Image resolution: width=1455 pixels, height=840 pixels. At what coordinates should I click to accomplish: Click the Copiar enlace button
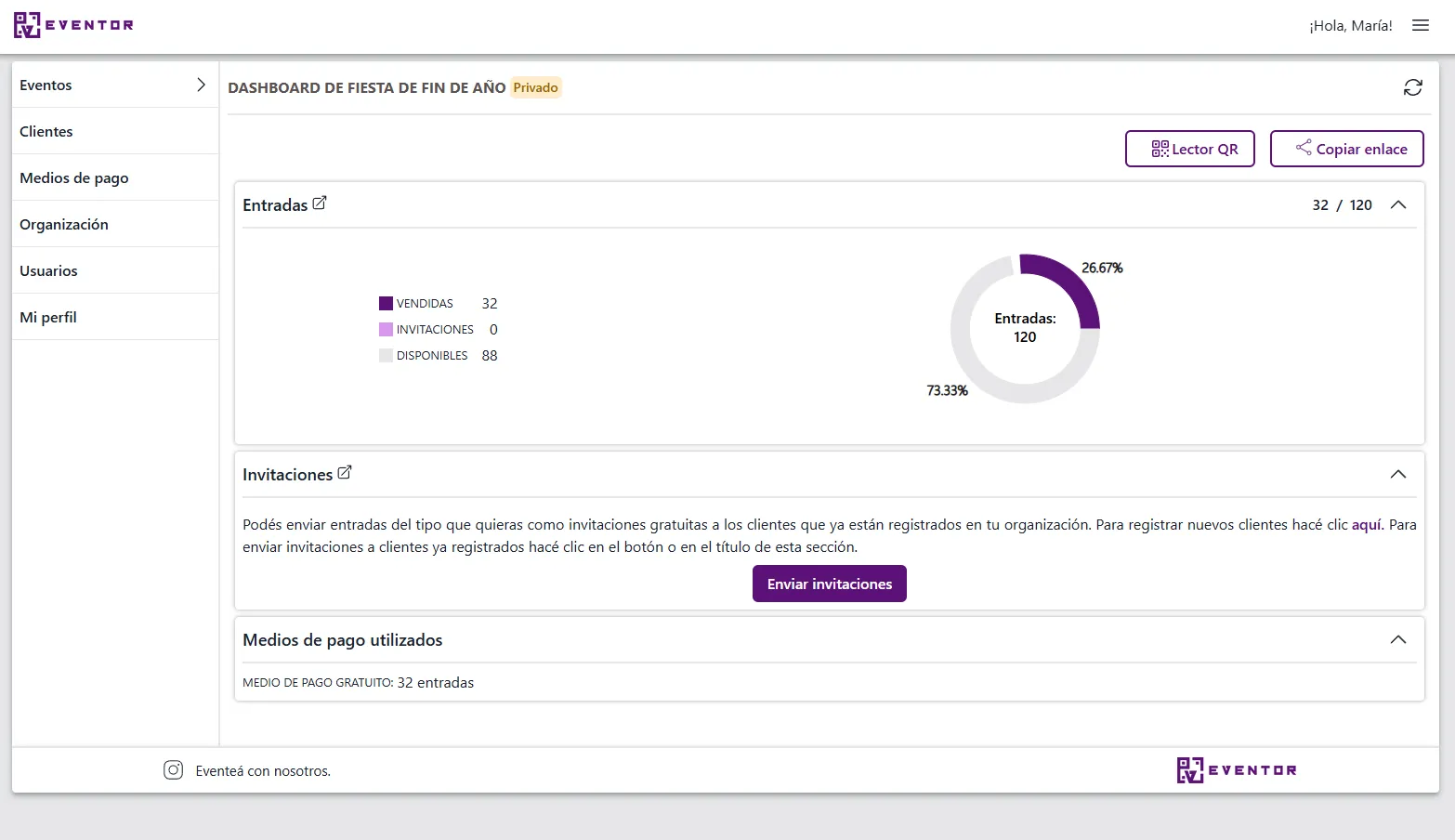[x=1347, y=149]
